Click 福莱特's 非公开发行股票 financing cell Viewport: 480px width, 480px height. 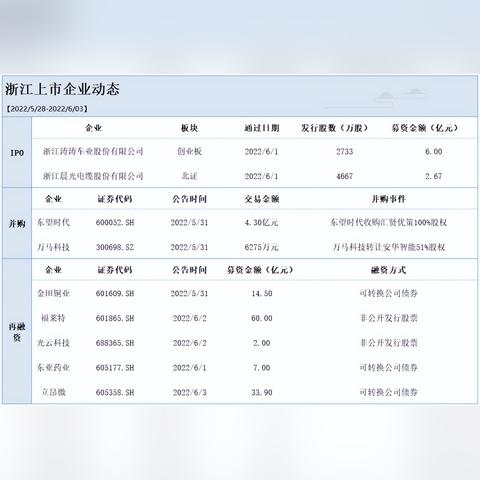pyautogui.click(x=388, y=318)
